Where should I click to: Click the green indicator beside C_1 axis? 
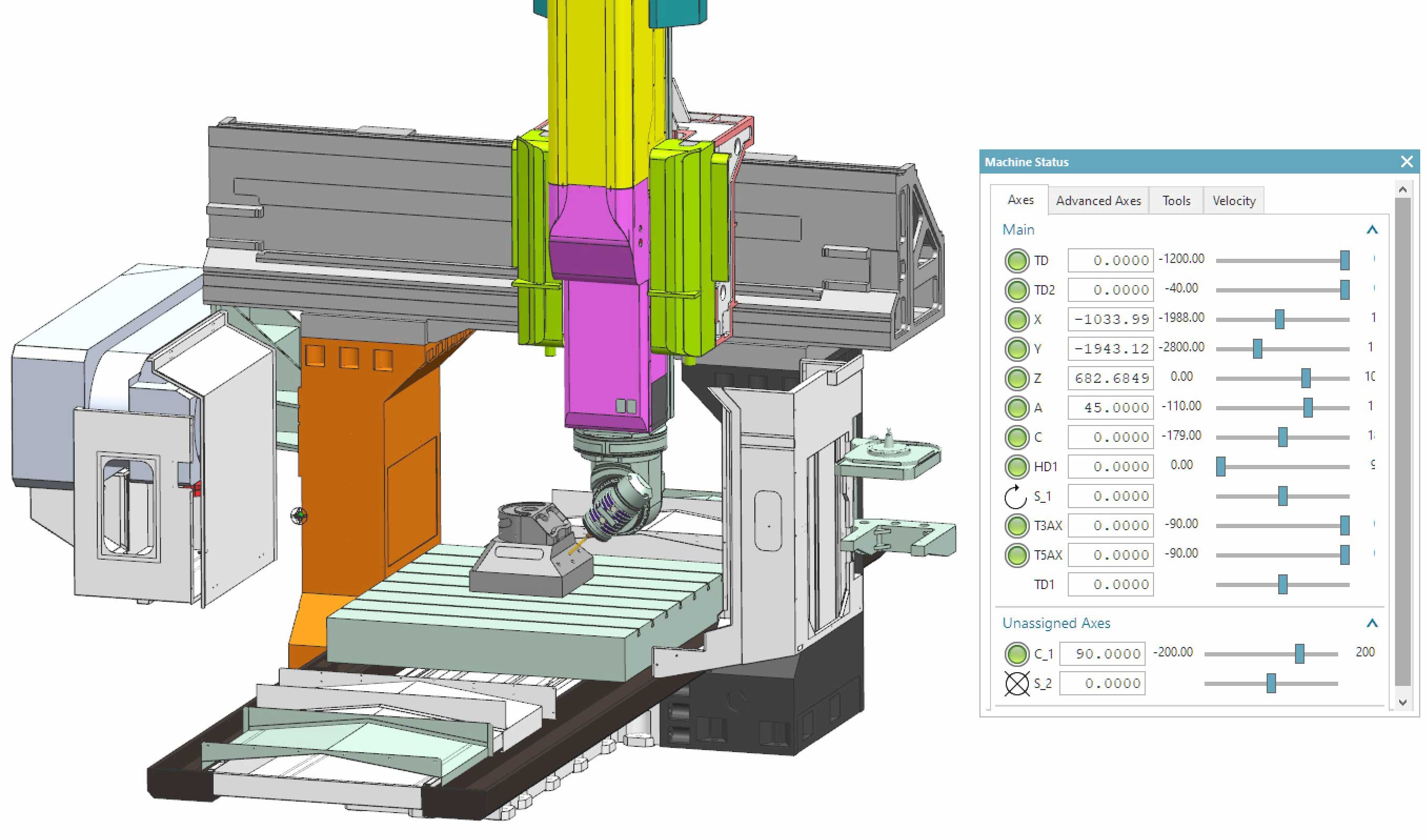(1016, 654)
